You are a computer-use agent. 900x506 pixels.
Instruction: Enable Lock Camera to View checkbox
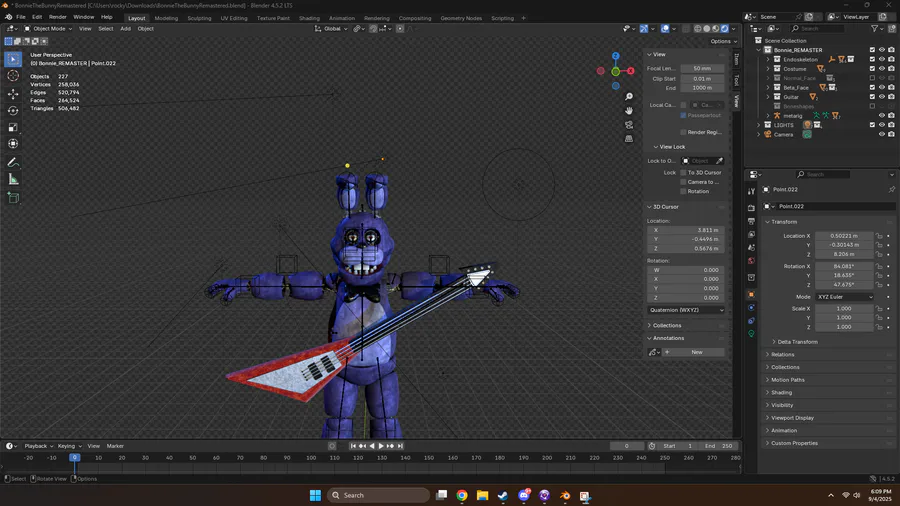point(683,182)
